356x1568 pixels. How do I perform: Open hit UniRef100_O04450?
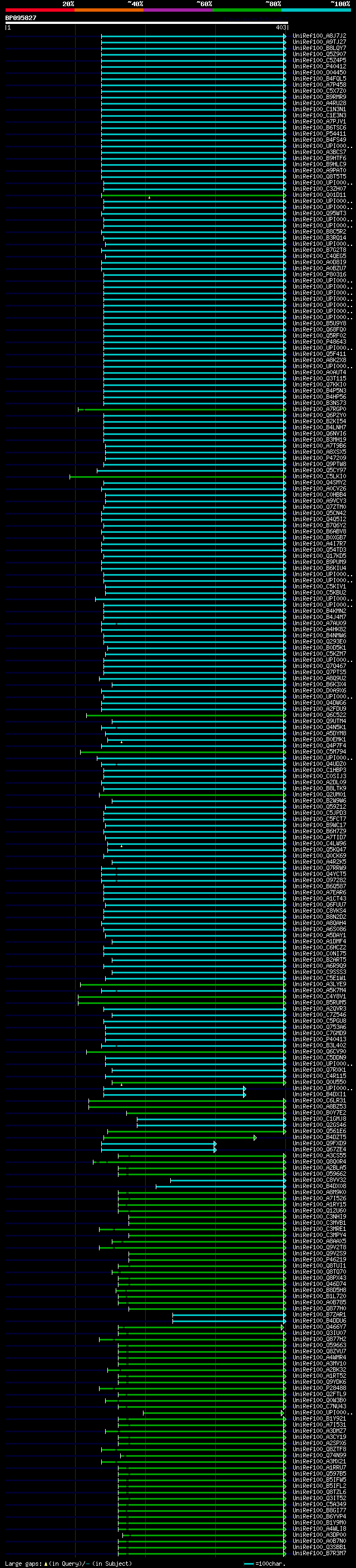[x=319, y=72]
